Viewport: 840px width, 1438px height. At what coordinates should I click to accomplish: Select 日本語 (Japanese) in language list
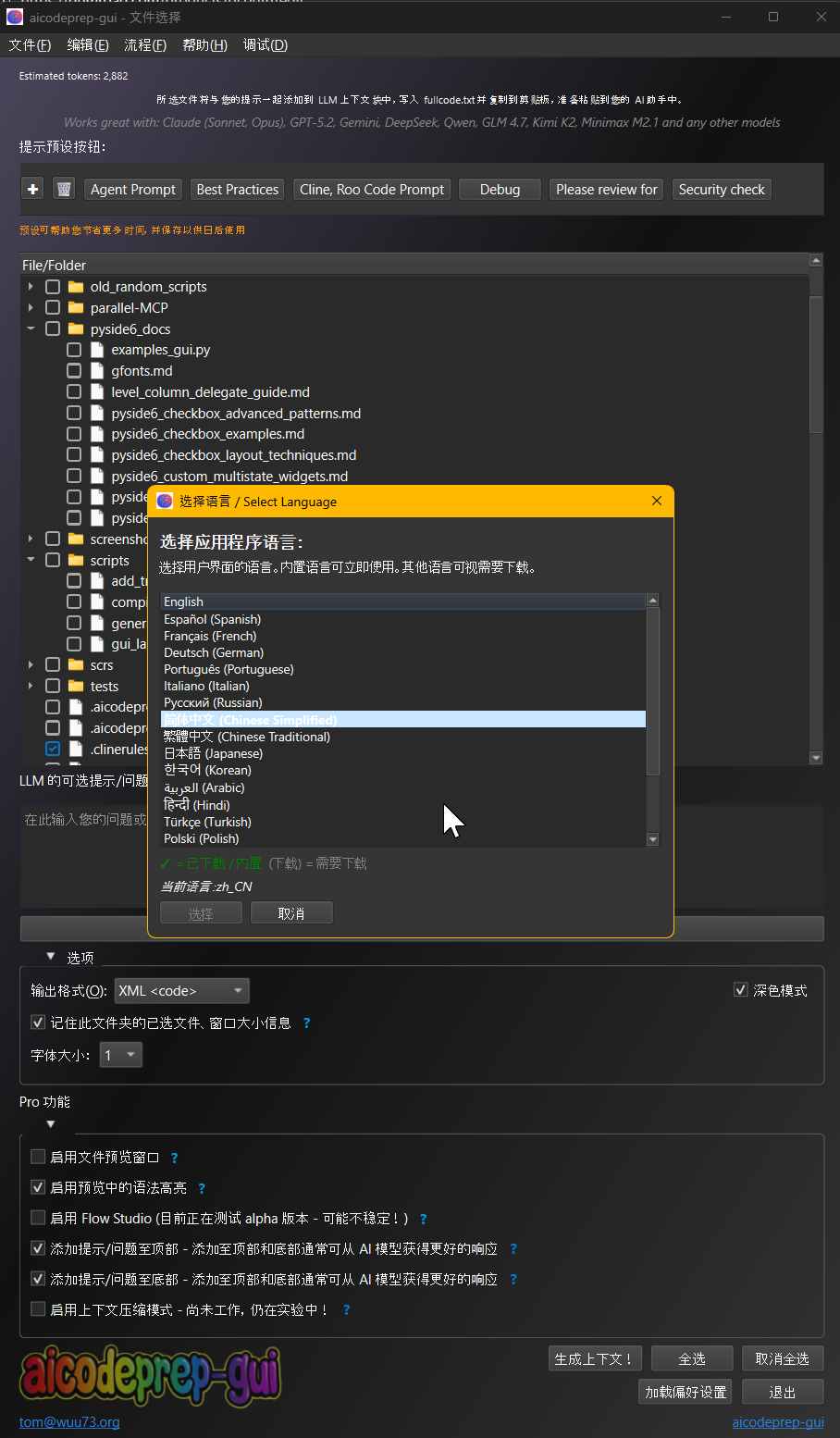[x=403, y=753]
